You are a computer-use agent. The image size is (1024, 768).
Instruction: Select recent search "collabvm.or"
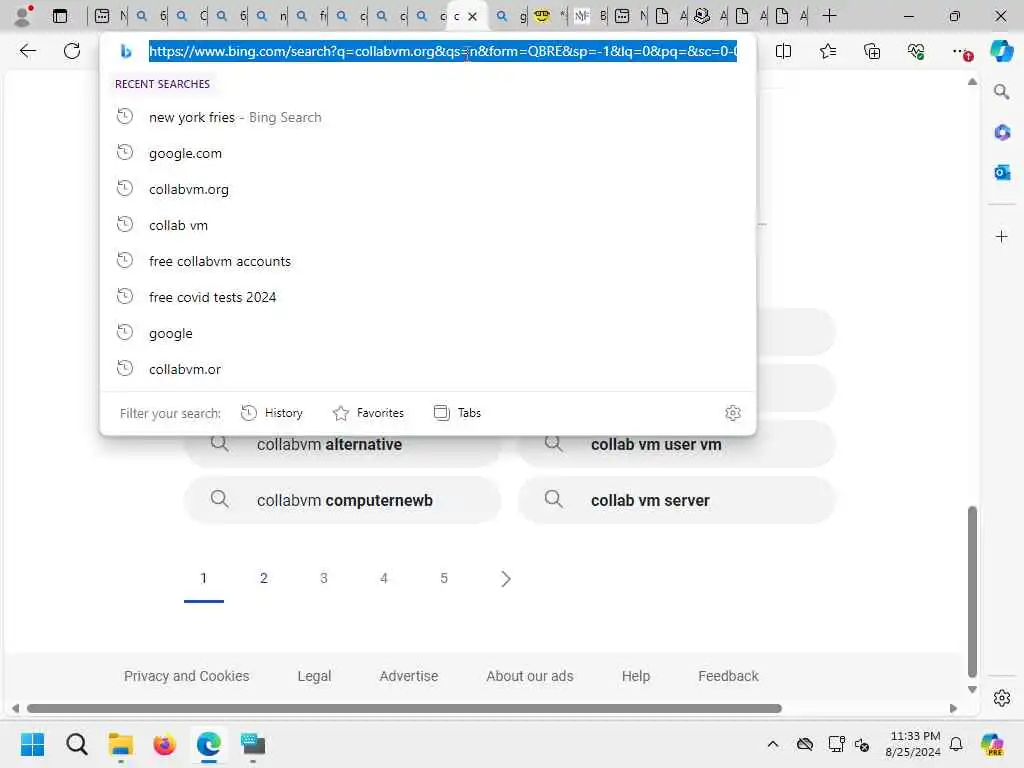coord(428,369)
